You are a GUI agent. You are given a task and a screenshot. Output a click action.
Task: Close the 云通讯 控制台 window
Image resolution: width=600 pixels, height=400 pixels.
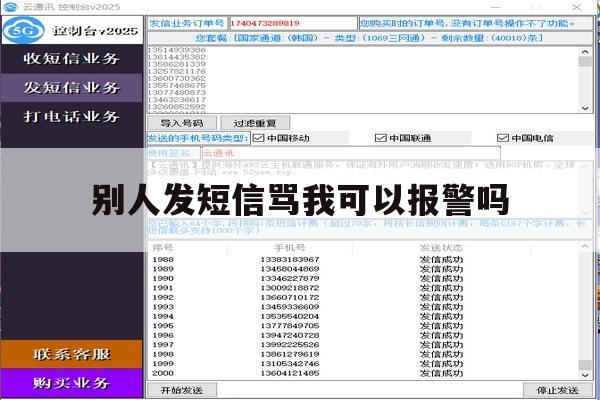[577, 7]
